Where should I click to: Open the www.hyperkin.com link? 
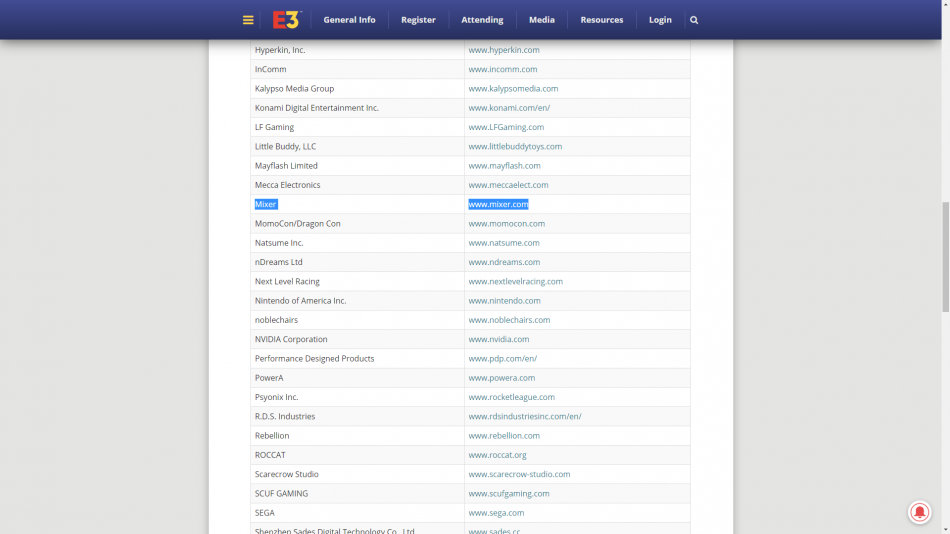pyautogui.click(x=504, y=50)
